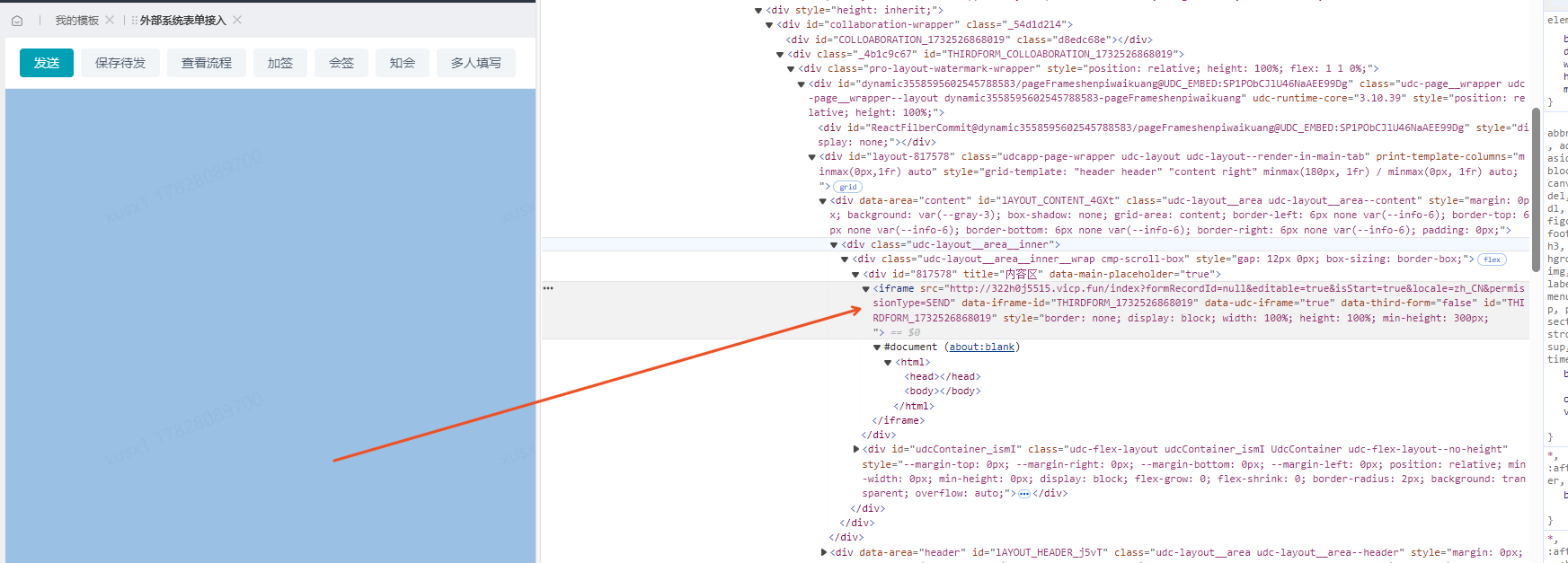The width and height of the screenshot is (1568, 563).
Task: Collapse the layout-817578 div node
Action: (812, 157)
